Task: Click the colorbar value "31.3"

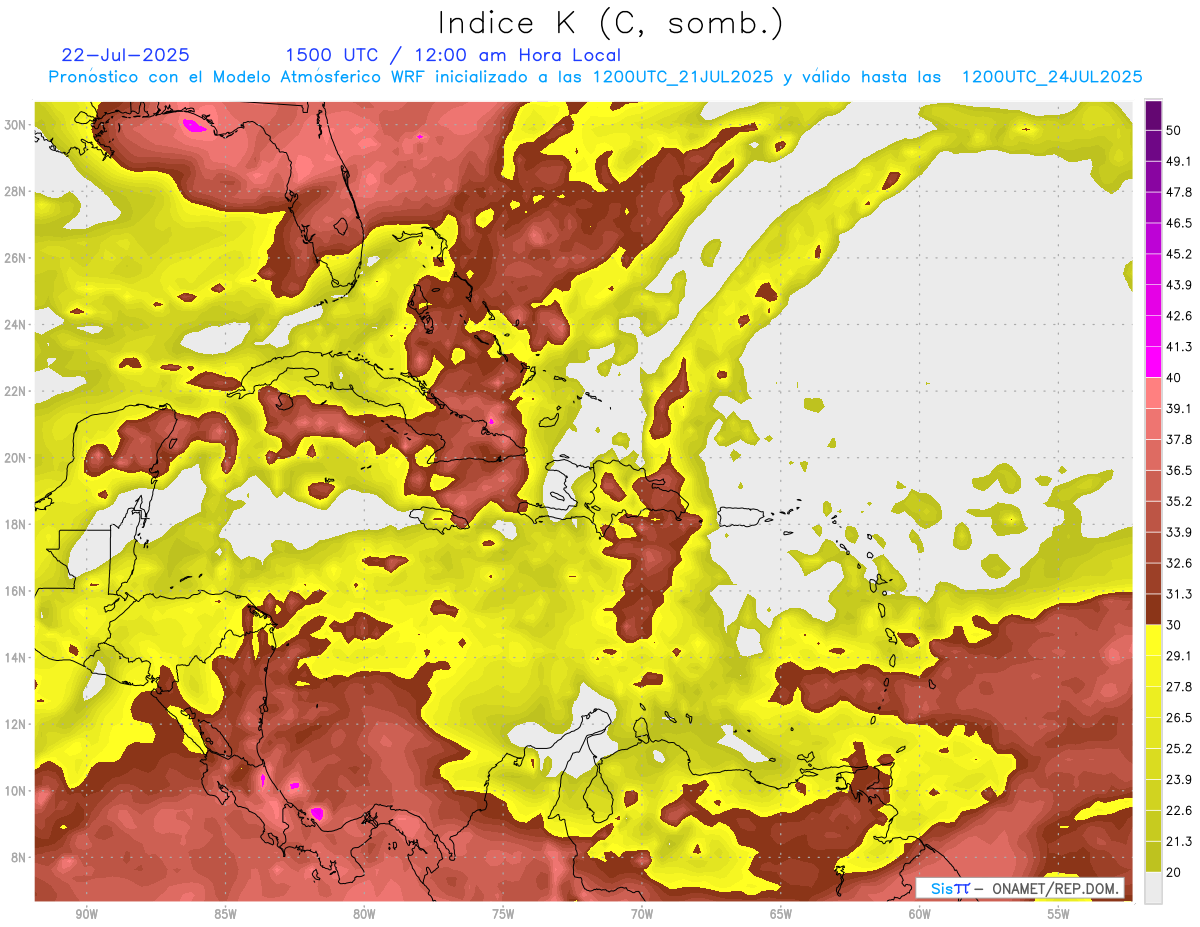Action: [x=1179, y=594]
